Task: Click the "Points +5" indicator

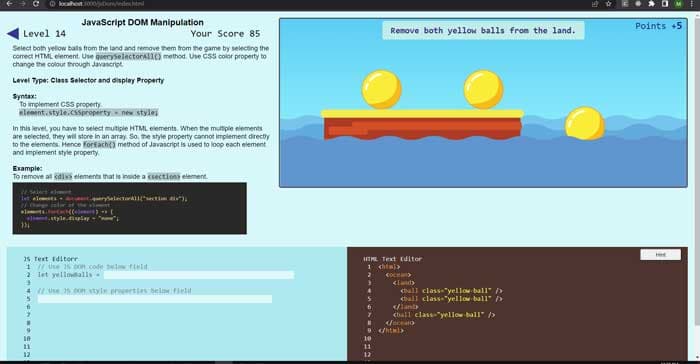Action: pos(658,26)
